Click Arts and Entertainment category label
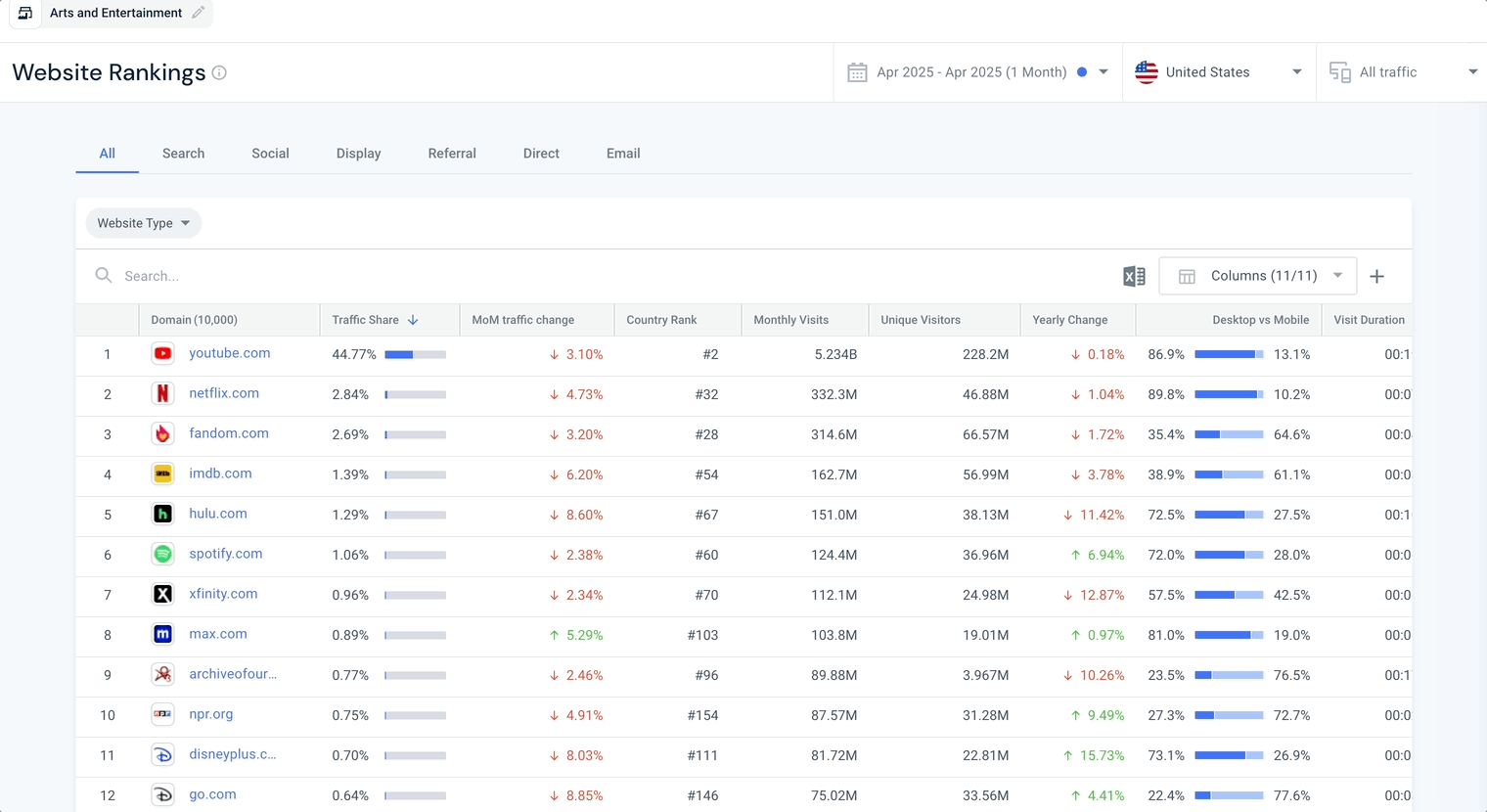 click(x=116, y=13)
